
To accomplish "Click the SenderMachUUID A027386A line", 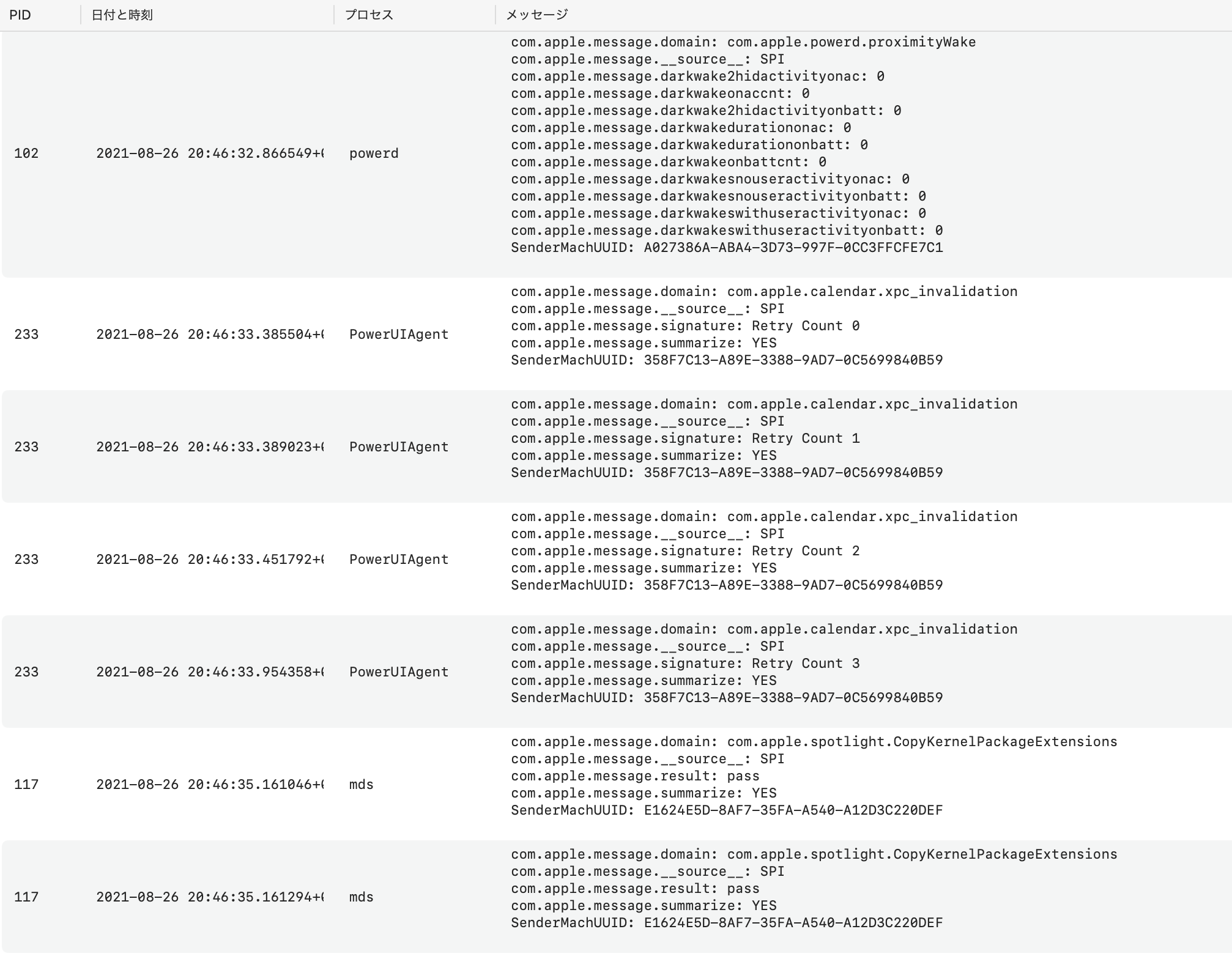I will (727, 248).
